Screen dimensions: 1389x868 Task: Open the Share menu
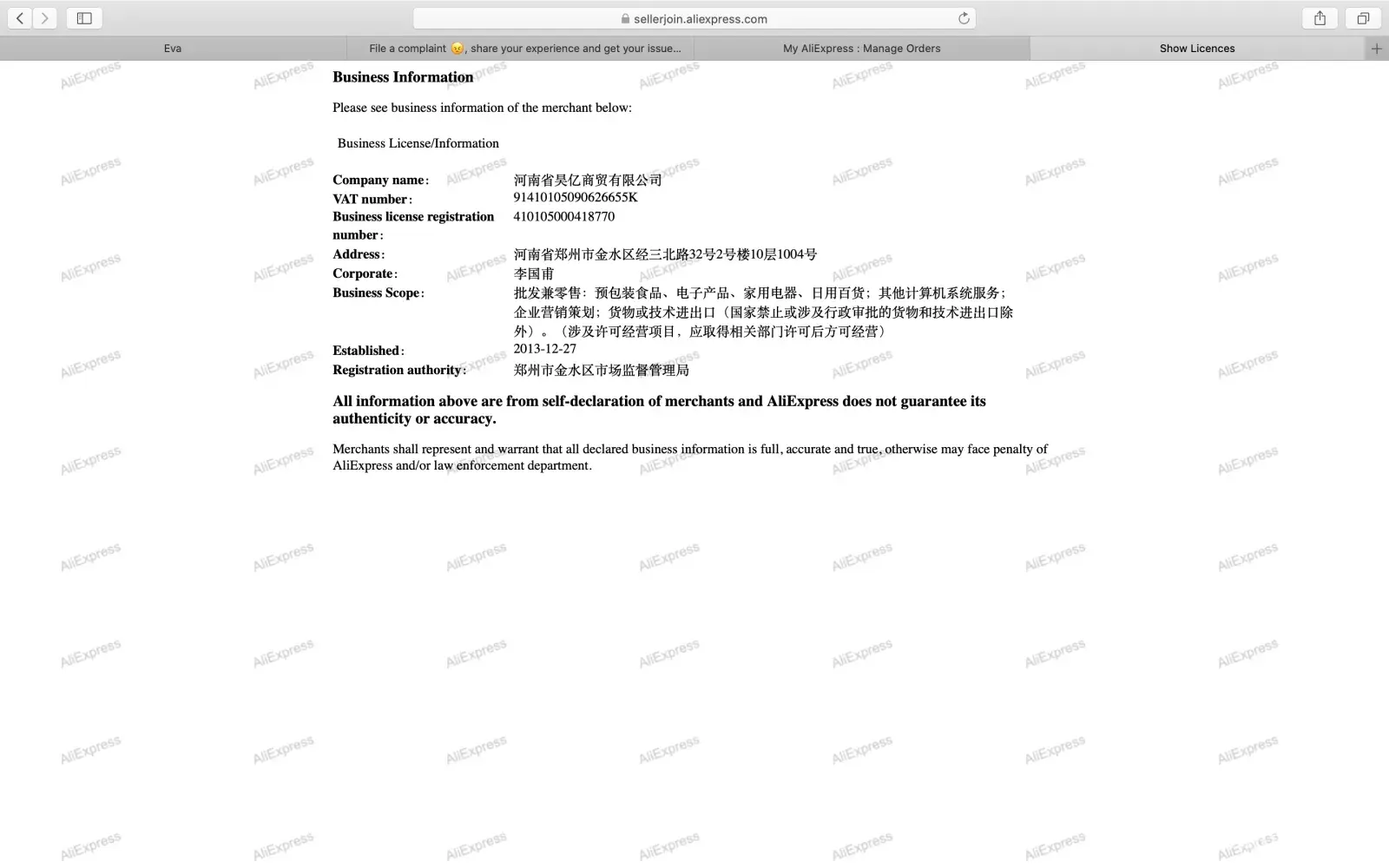[x=1320, y=18]
